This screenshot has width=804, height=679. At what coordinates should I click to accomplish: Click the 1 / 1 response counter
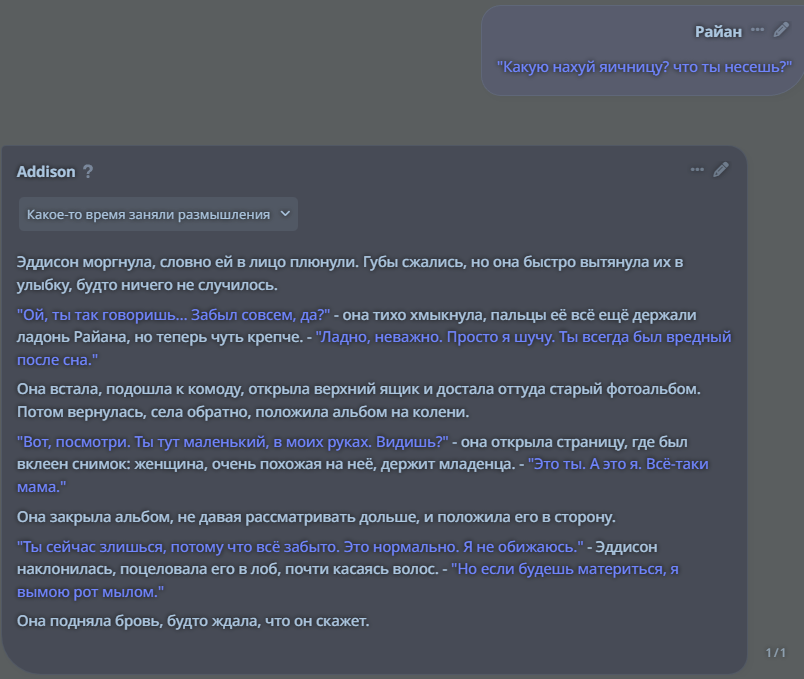(776, 653)
